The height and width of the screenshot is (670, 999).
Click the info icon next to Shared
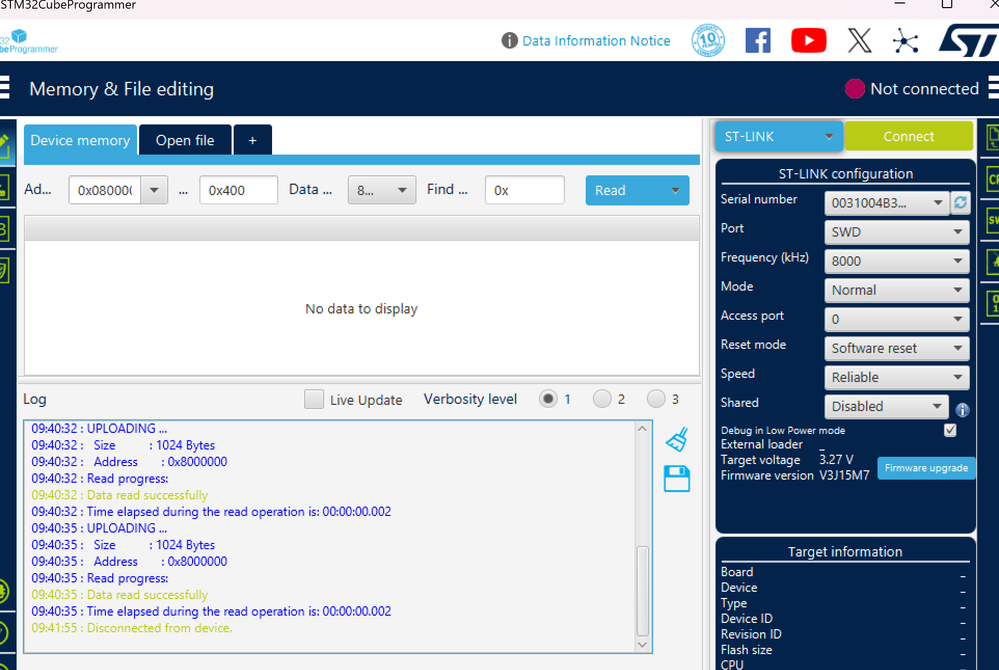click(x=962, y=410)
